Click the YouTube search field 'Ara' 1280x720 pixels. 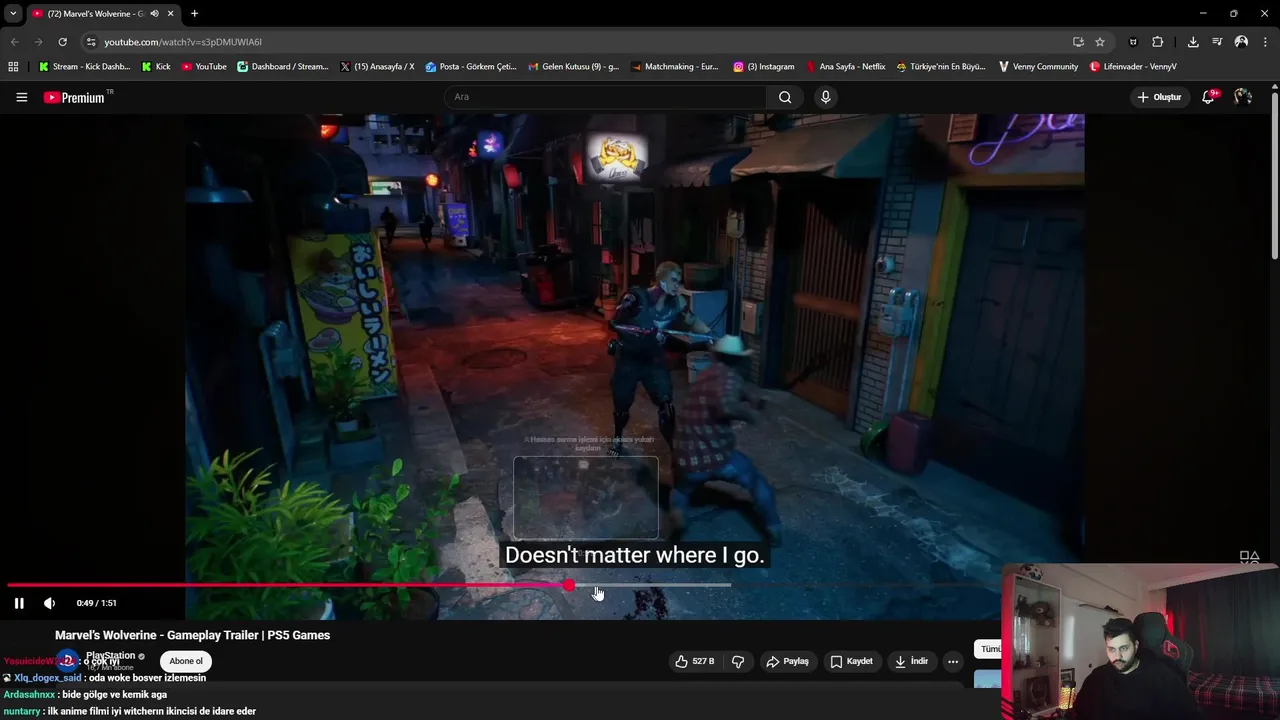[605, 97]
